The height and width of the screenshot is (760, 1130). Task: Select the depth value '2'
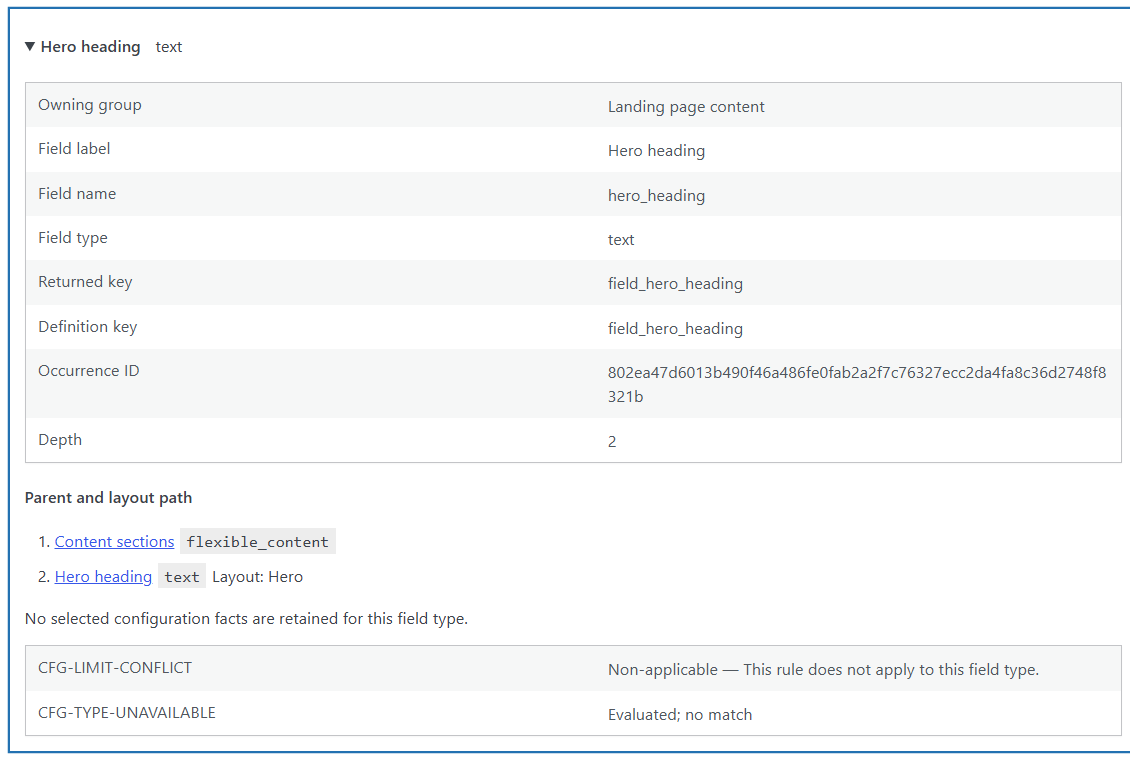pos(612,442)
